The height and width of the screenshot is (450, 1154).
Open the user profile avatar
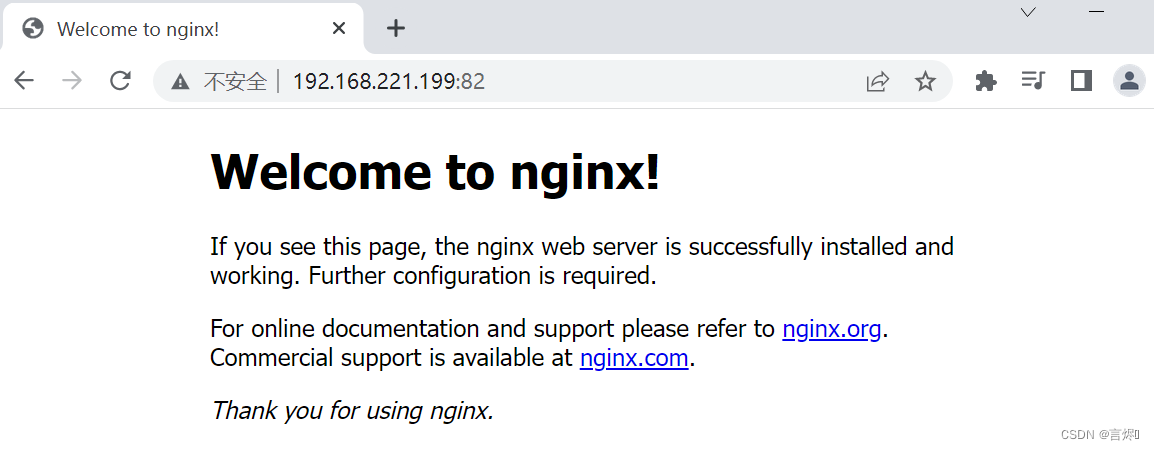coord(1129,81)
